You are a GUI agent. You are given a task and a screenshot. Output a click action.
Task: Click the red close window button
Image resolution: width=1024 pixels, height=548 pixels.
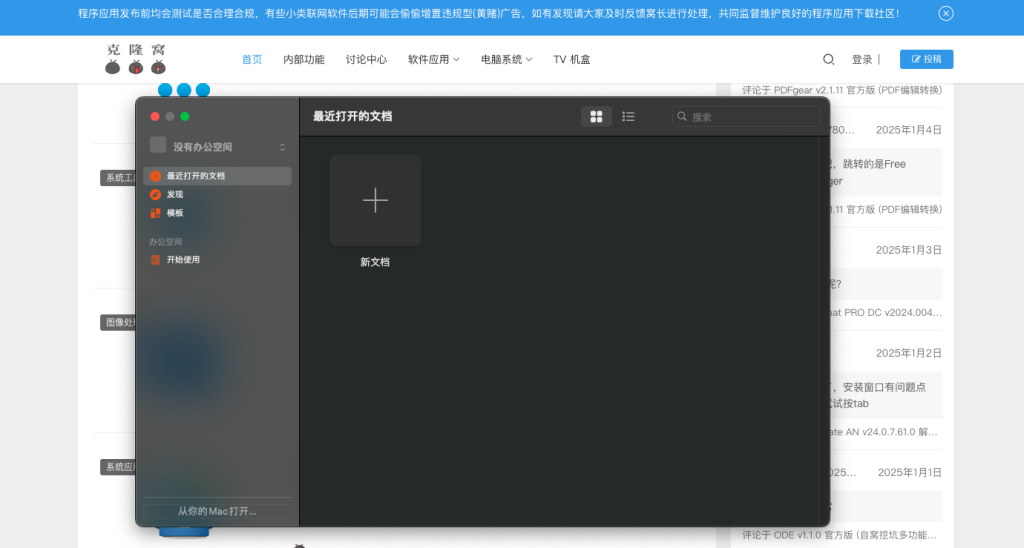(x=155, y=116)
